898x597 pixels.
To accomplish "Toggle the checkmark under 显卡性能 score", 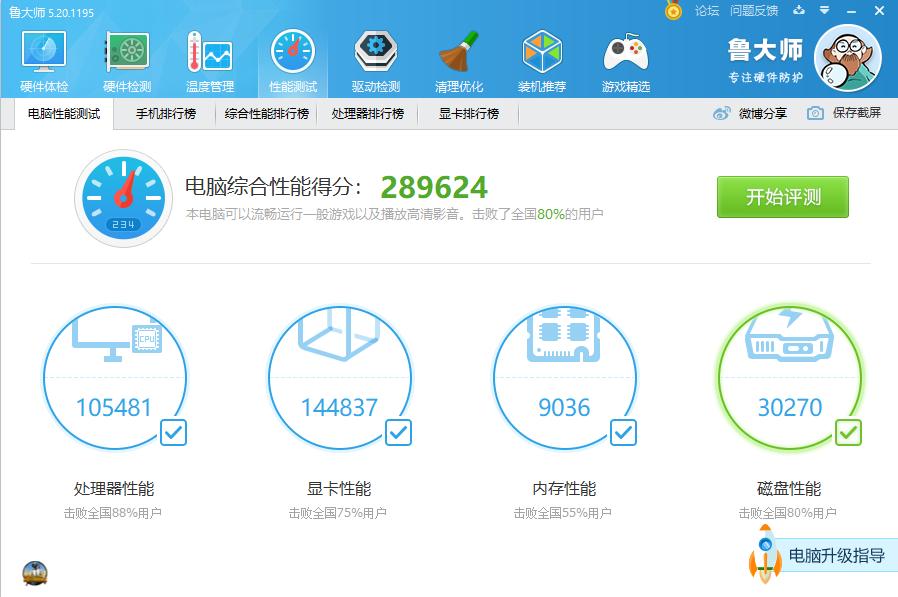I will [x=399, y=433].
